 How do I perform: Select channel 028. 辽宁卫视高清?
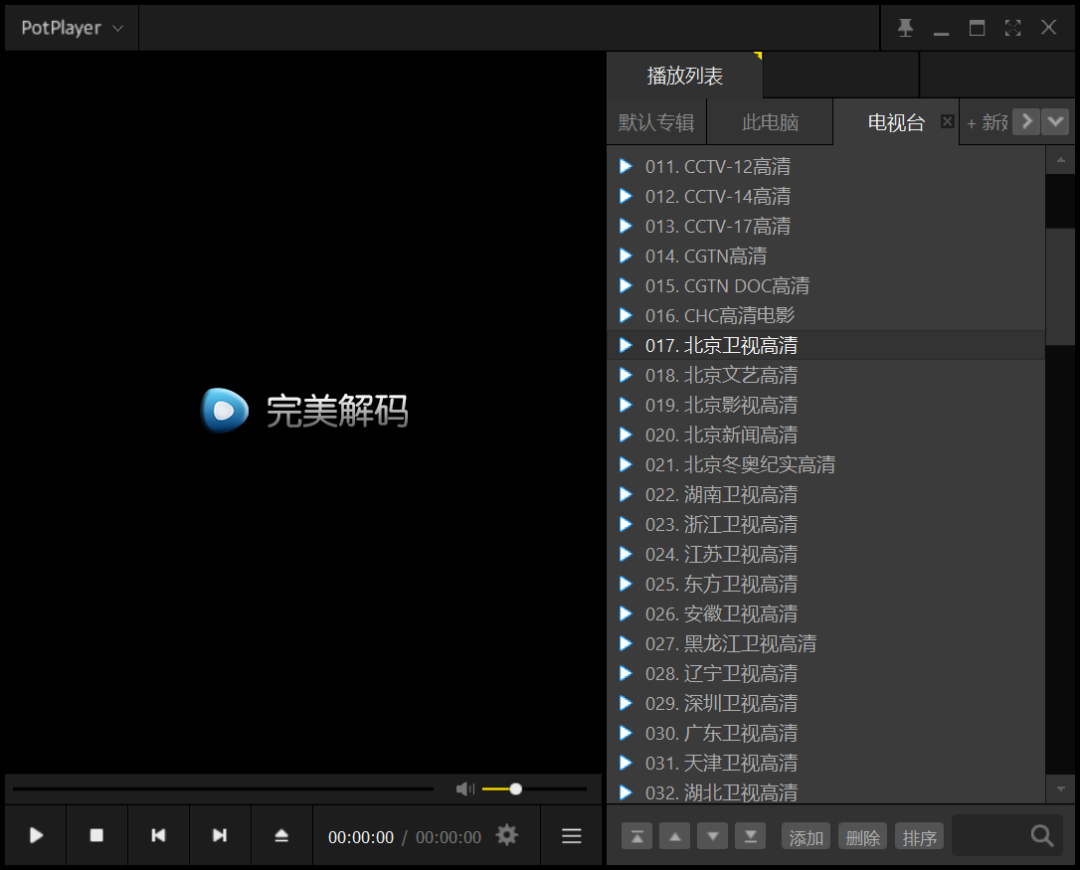pyautogui.click(x=827, y=674)
